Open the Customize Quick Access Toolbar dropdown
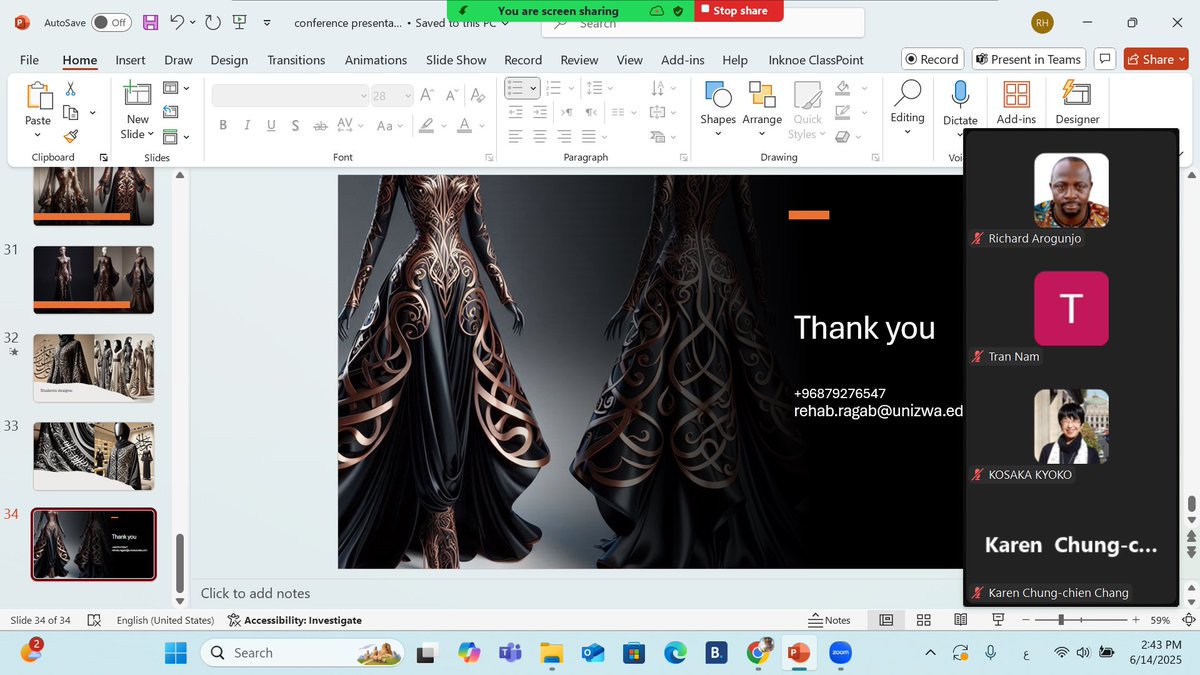Image resolution: width=1200 pixels, height=675 pixels. point(267,22)
